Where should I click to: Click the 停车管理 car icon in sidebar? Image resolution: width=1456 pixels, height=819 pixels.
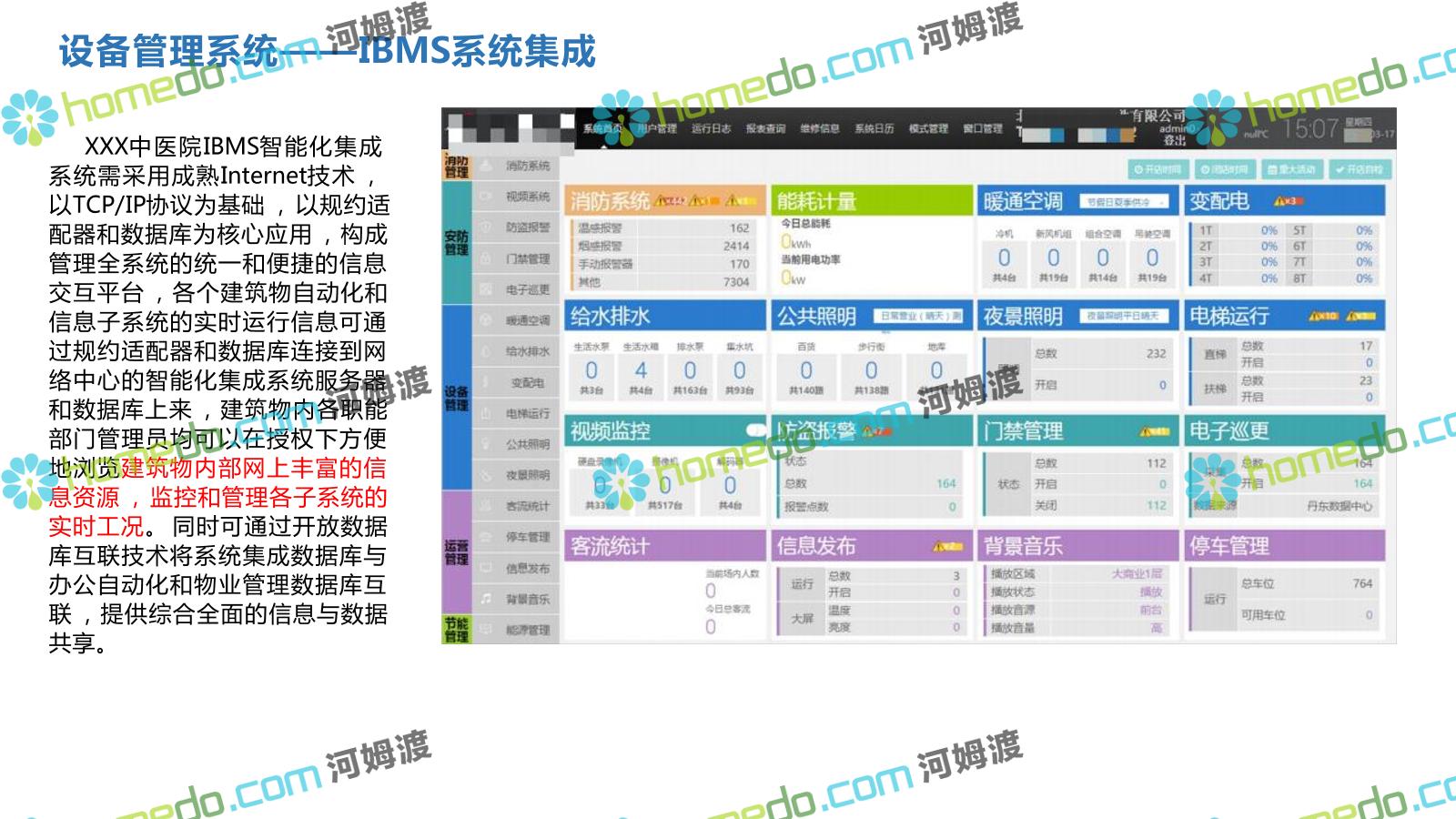(486, 537)
